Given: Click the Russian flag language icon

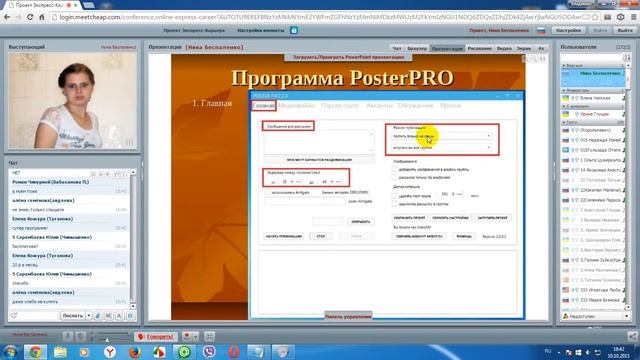Looking at the screenshot, I should (x=541, y=31).
